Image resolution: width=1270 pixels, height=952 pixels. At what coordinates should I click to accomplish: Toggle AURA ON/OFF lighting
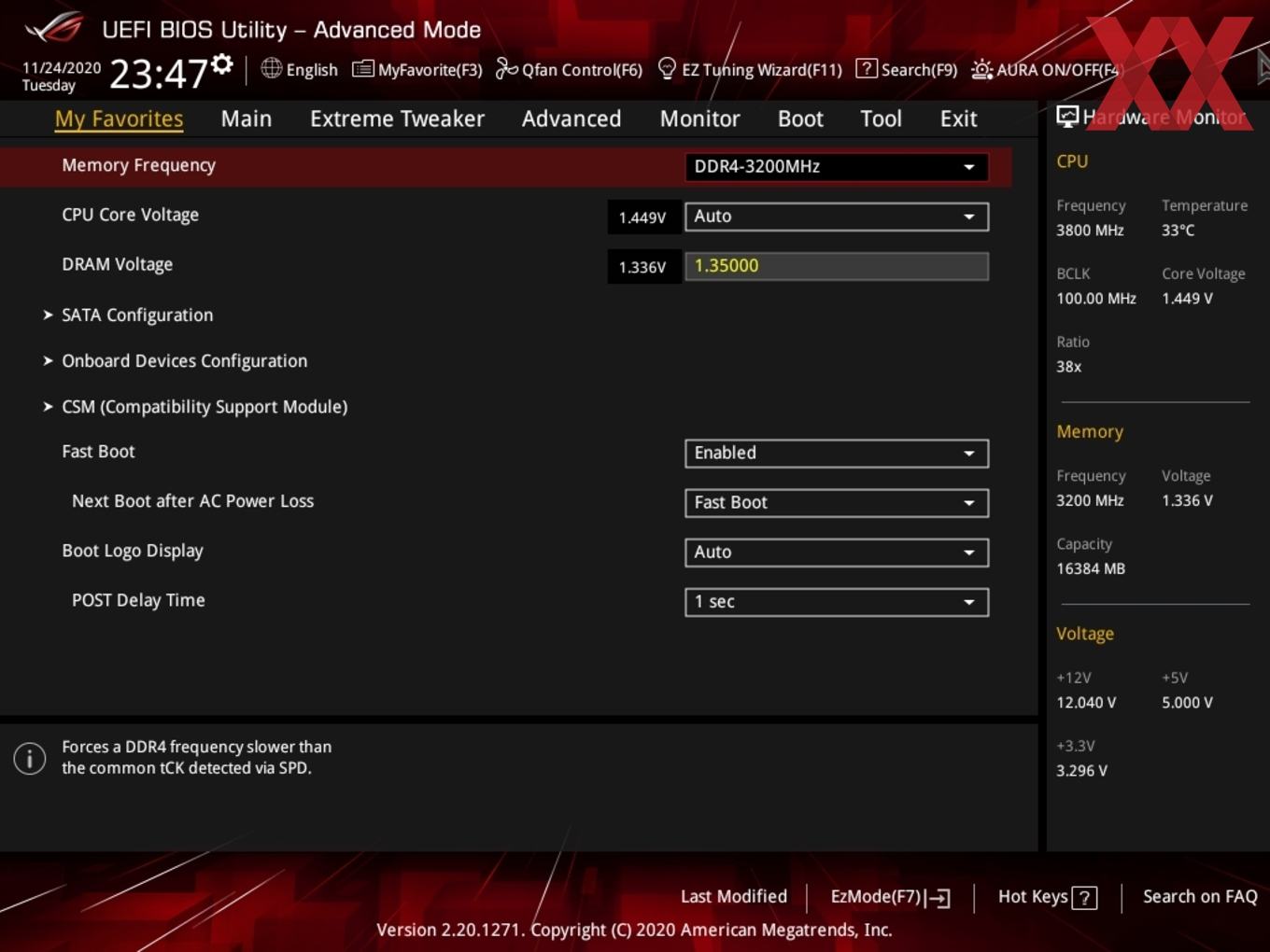pyautogui.click(x=1045, y=69)
